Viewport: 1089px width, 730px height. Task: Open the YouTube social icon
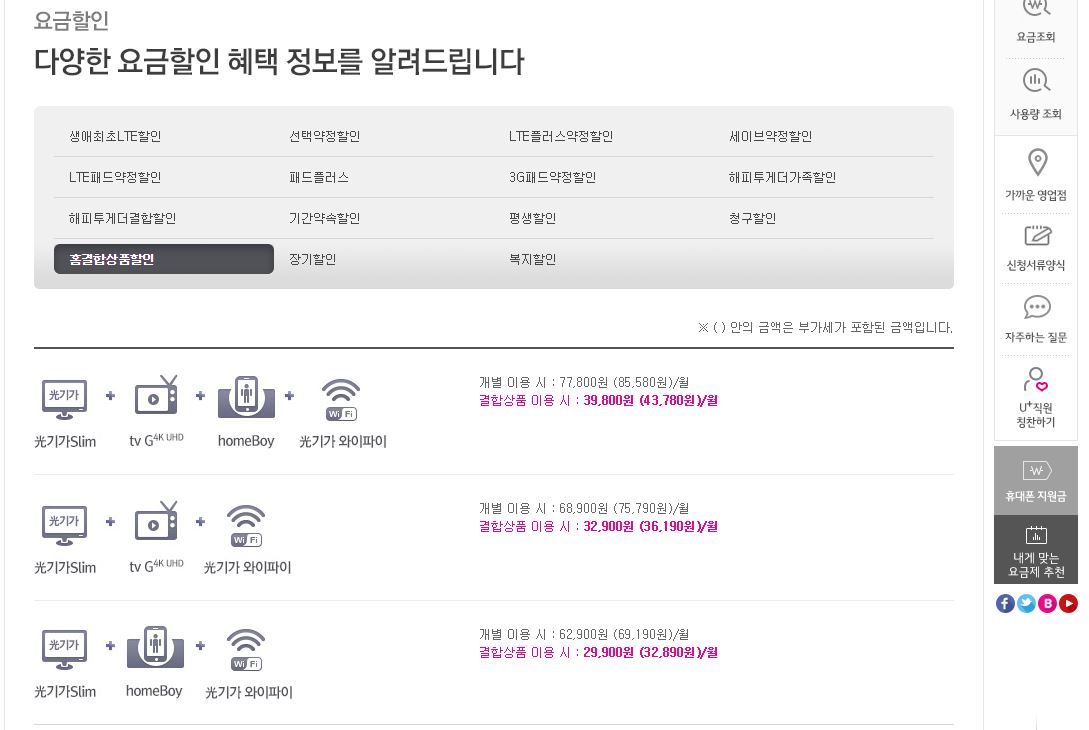(1068, 603)
